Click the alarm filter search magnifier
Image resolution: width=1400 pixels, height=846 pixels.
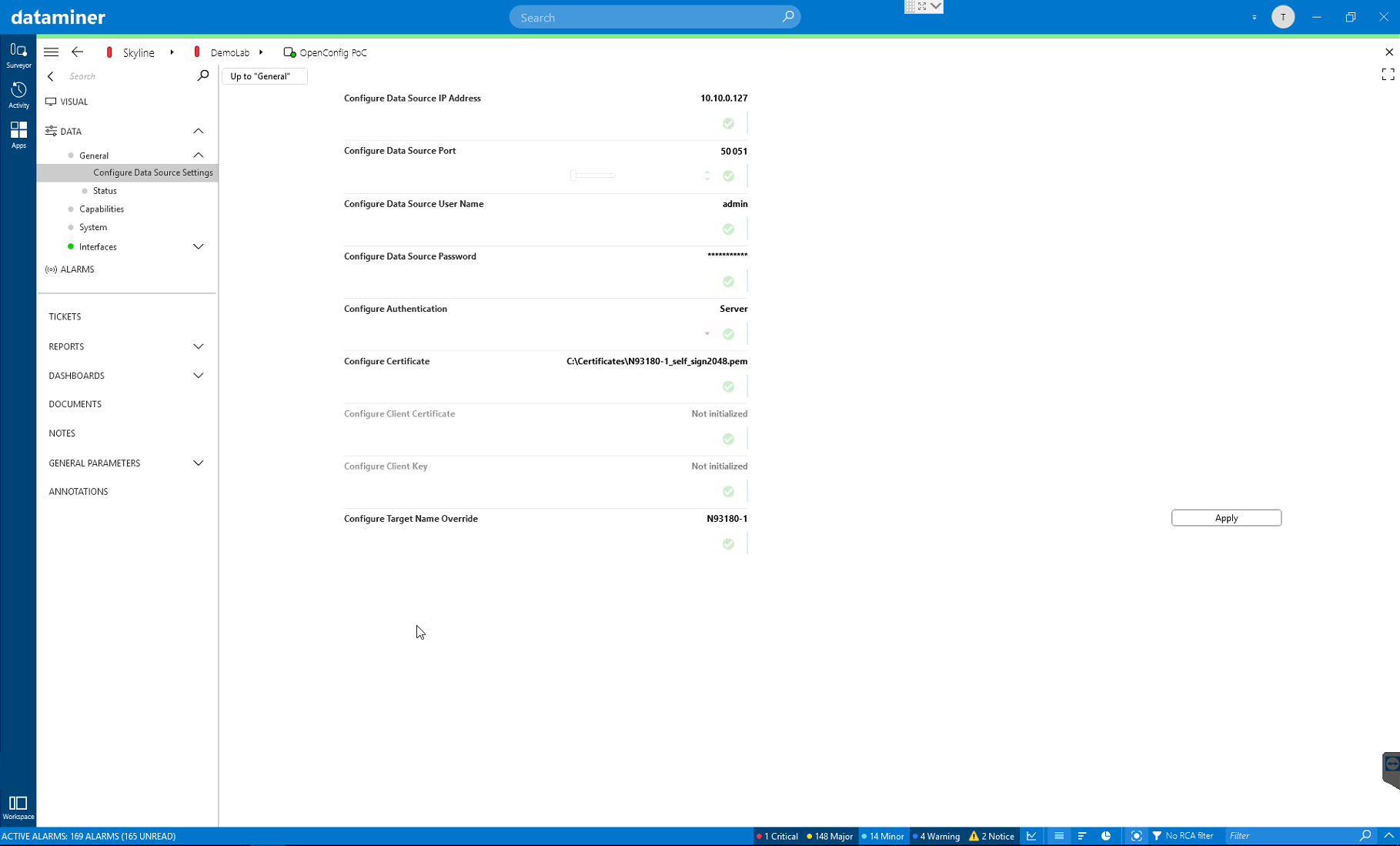(1365, 836)
